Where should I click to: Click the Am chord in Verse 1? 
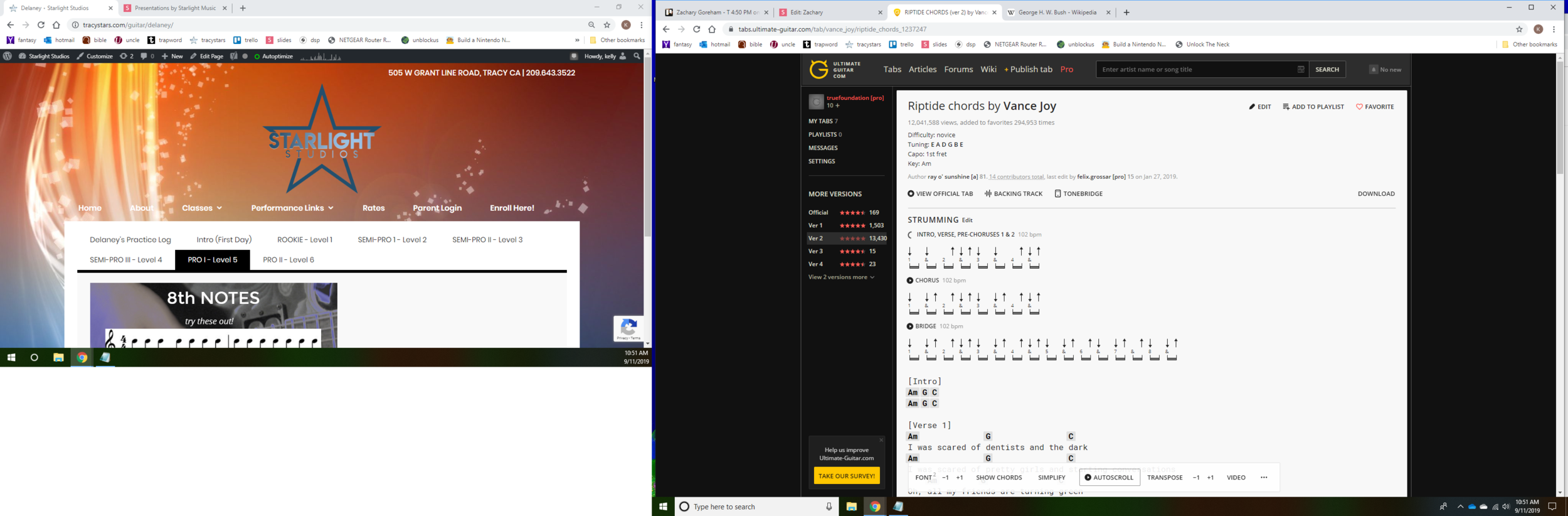(913, 437)
